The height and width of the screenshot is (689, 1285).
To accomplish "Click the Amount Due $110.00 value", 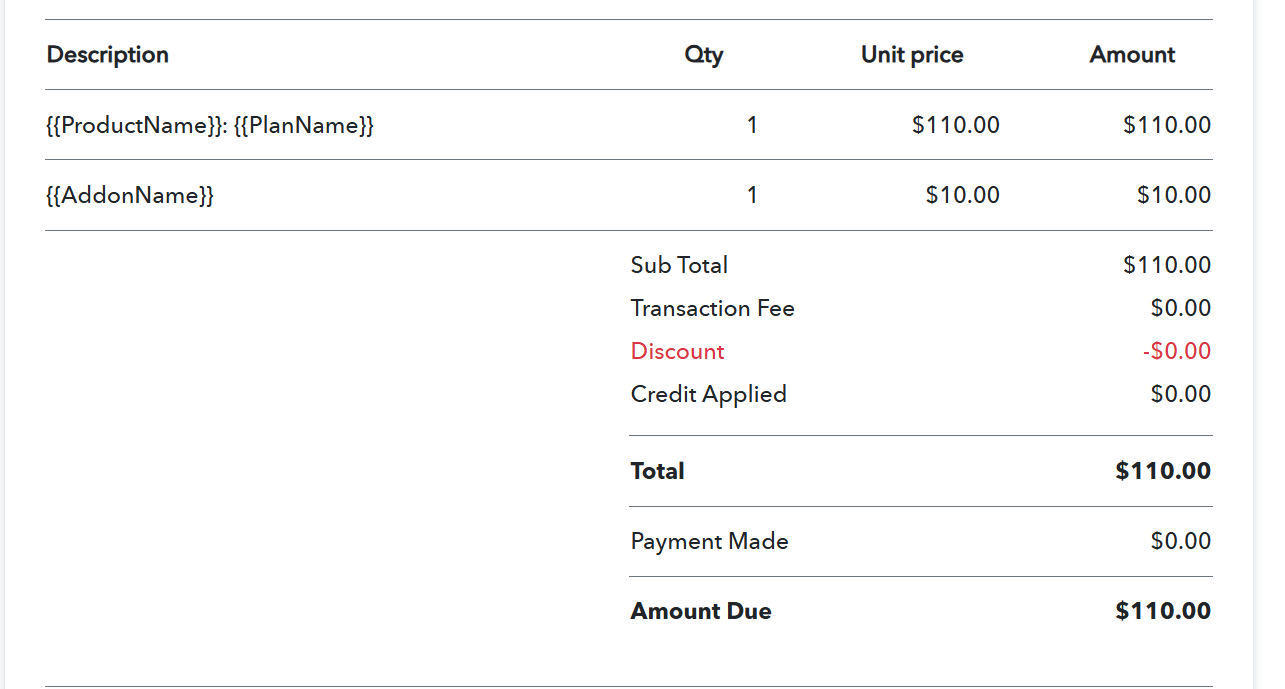I will [x=1164, y=611].
